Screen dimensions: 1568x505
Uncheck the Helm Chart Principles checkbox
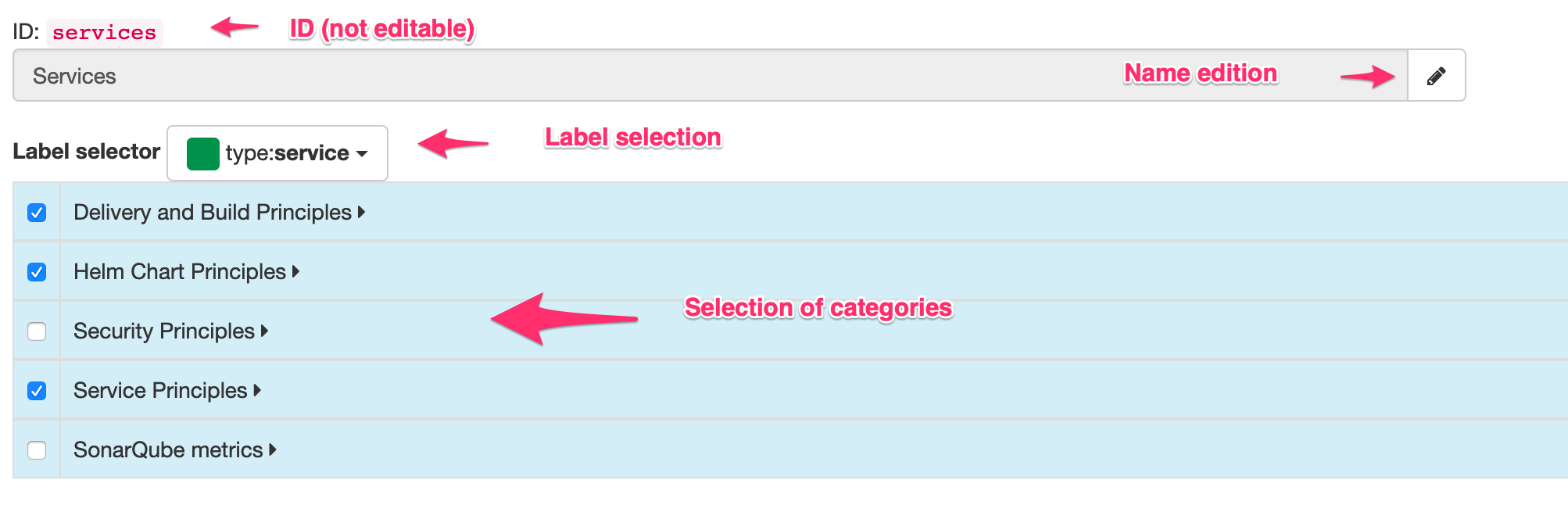(37, 272)
